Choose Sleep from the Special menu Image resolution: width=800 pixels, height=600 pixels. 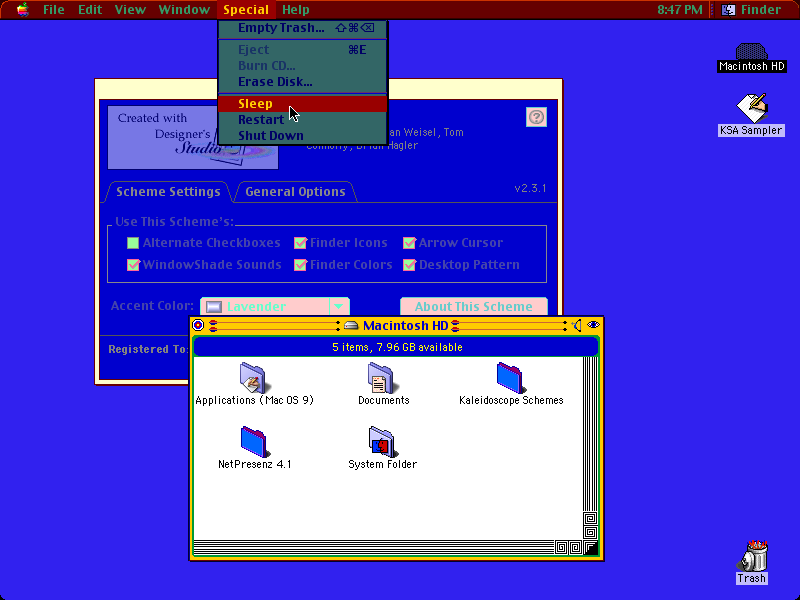click(303, 104)
